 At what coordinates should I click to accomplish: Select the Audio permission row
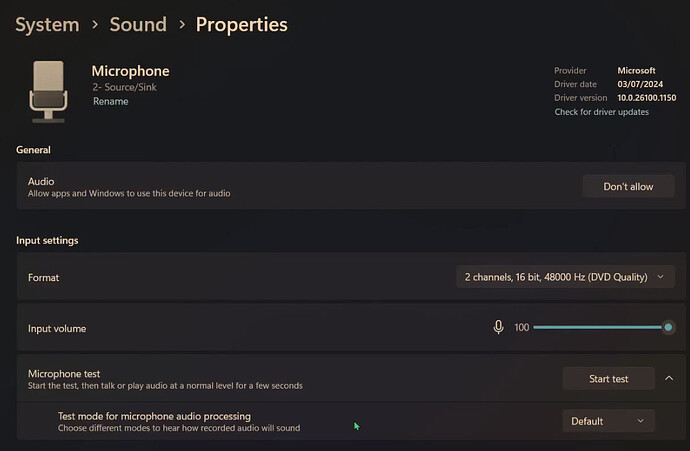pyautogui.click(x=300, y=187)
